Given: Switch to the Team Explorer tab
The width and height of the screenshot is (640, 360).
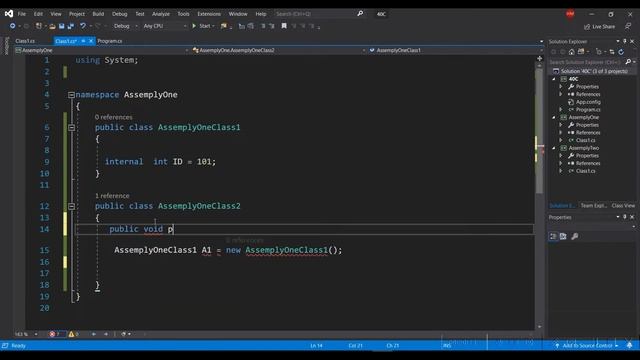Looking at the screenshot, I should tap(594, 205).
